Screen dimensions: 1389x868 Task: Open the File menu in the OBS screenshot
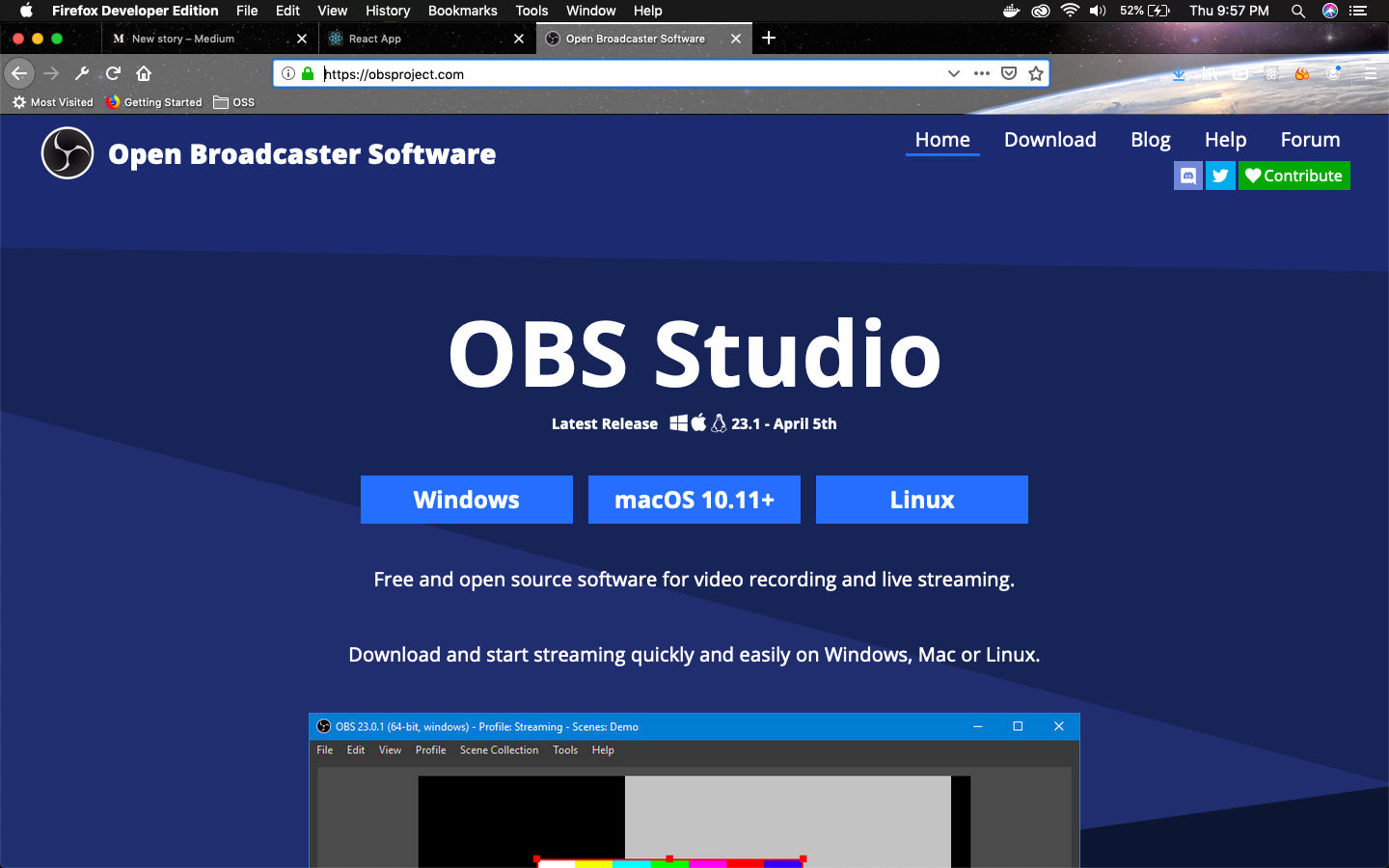click(x=325, y=750)
